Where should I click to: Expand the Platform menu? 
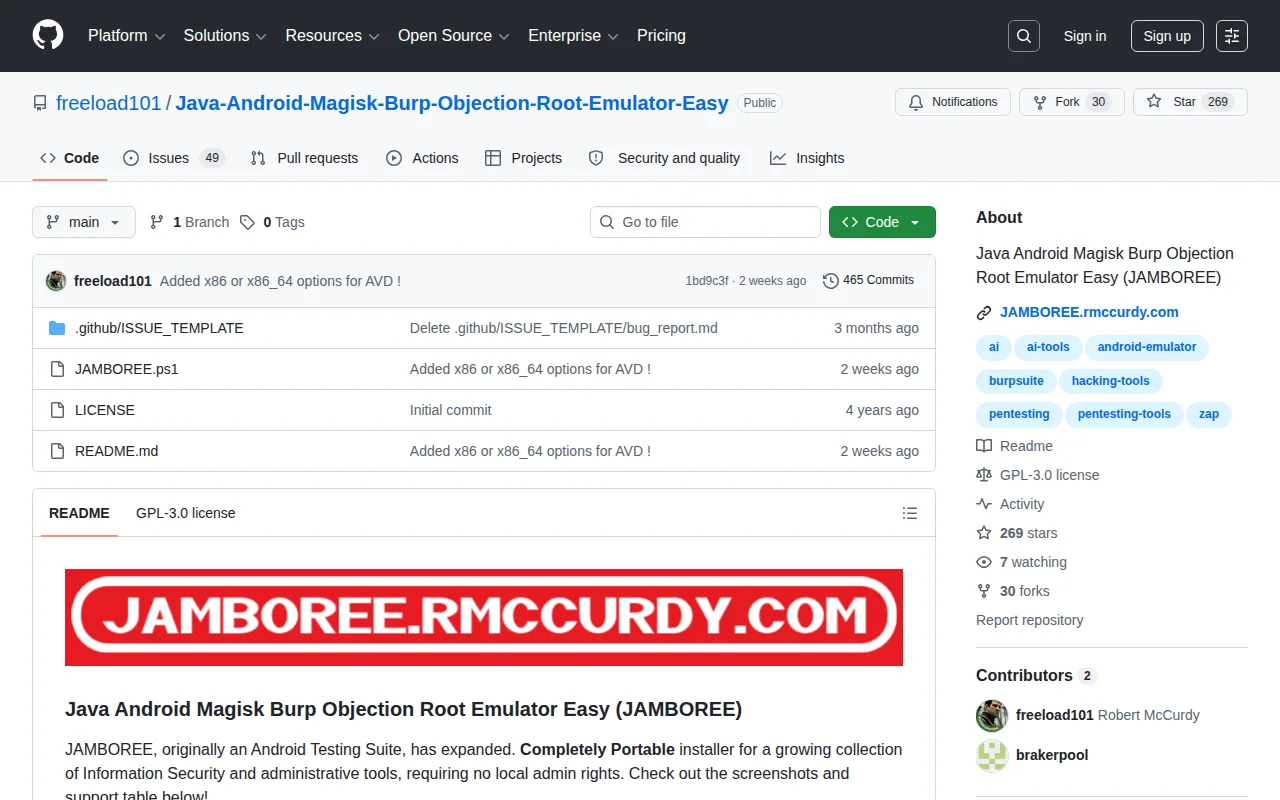coord(127,36)
